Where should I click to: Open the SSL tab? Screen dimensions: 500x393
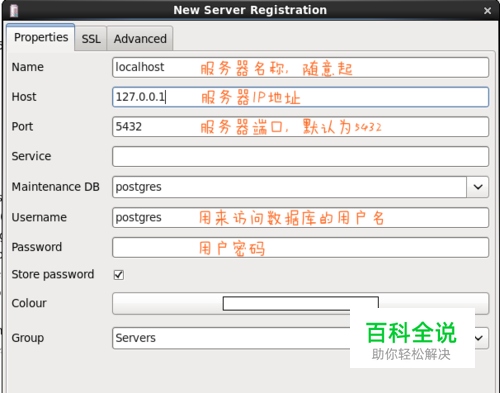click(91, 39)
